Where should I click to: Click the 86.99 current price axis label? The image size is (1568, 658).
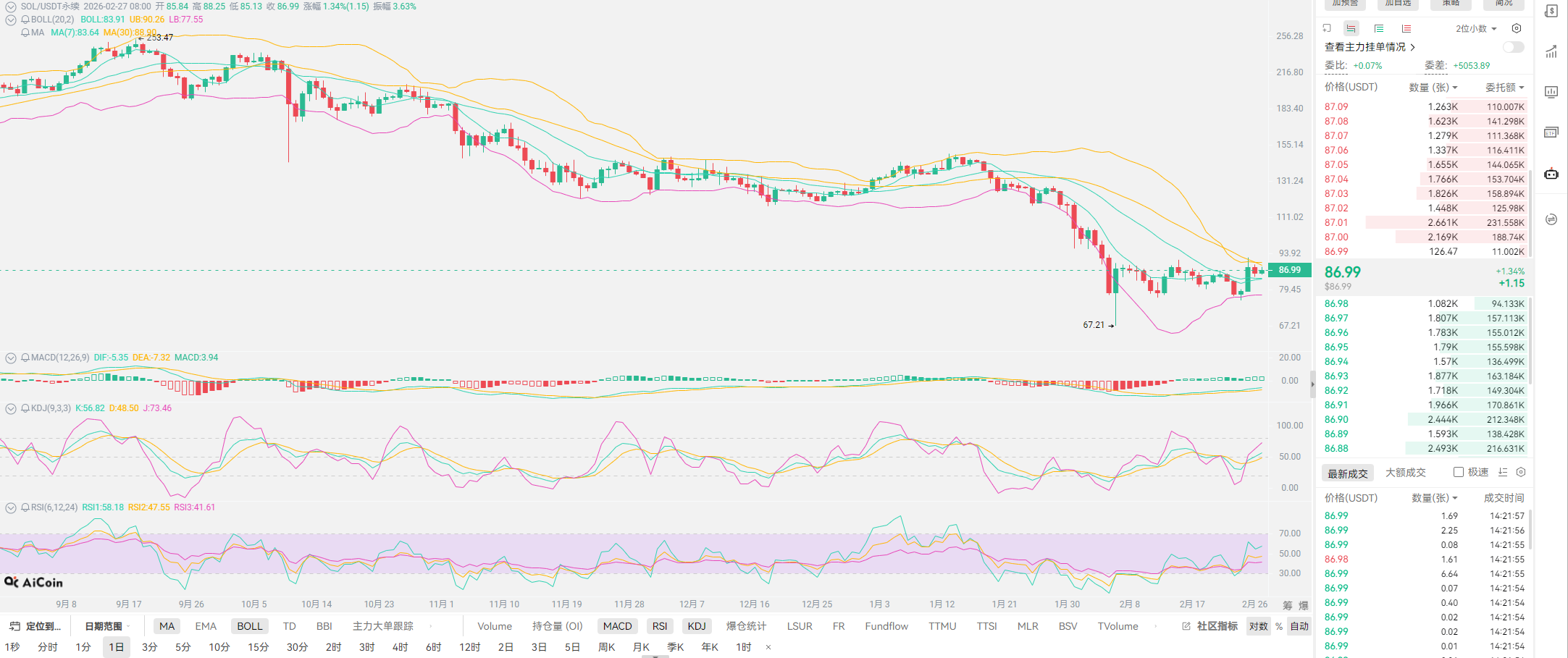pos(1289,270)
